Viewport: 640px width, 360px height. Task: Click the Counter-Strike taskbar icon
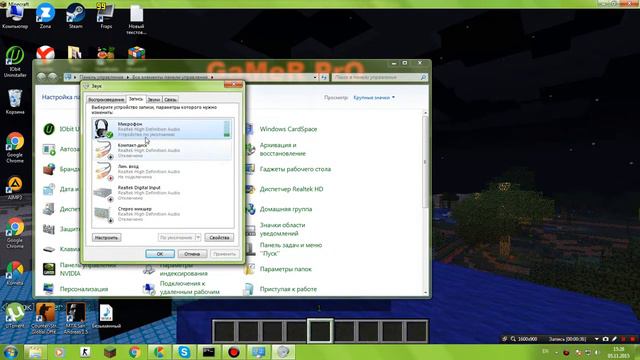coord(85,352)
